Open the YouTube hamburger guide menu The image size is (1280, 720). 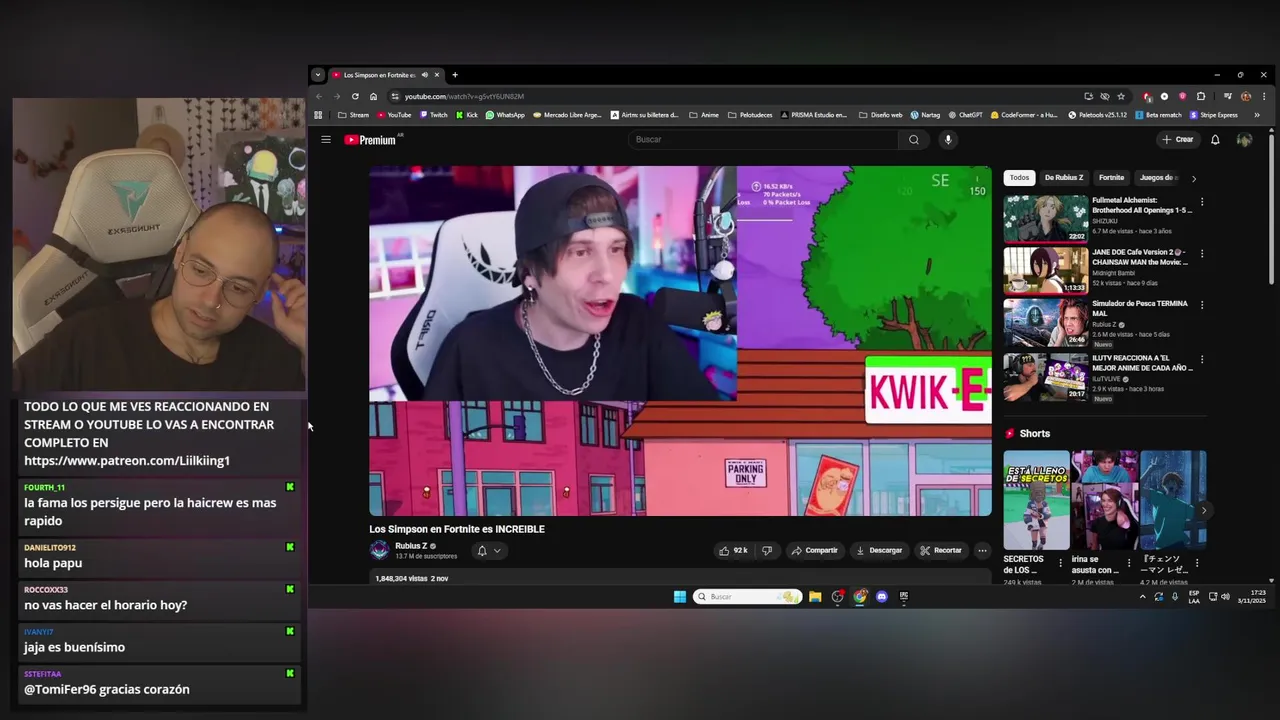point(326,140)
